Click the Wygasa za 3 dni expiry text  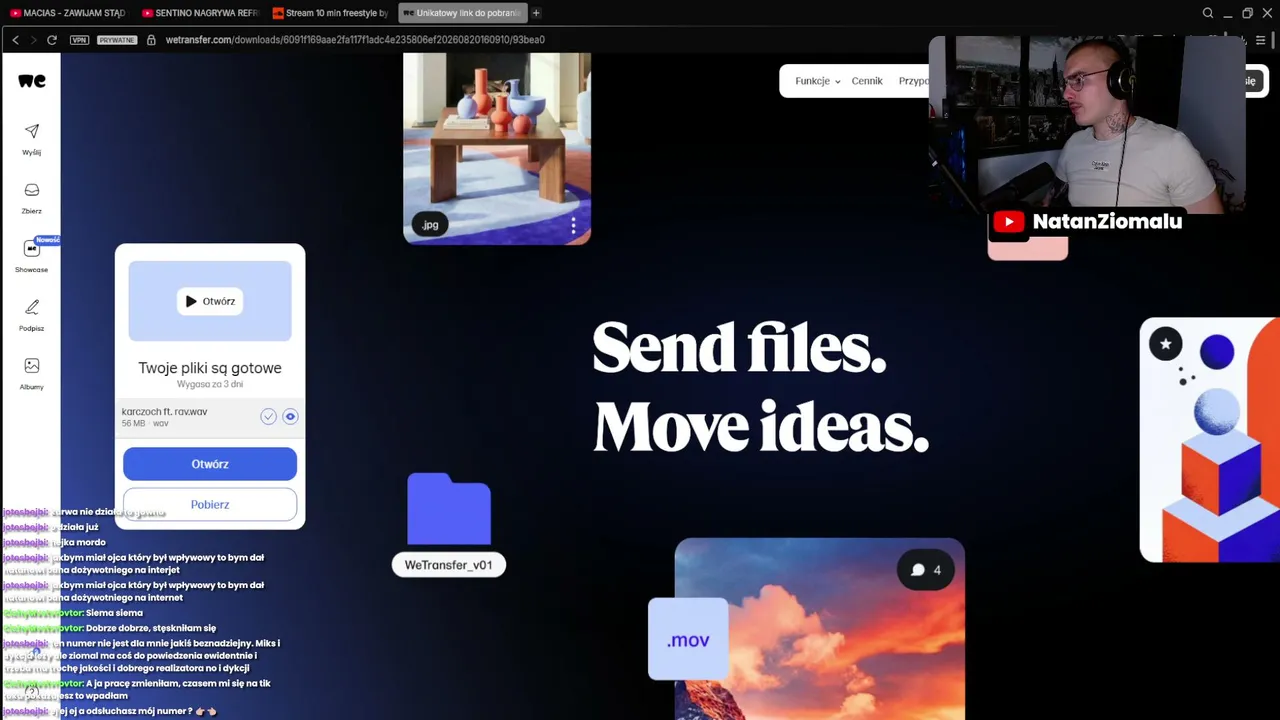(x=210, y=384)
